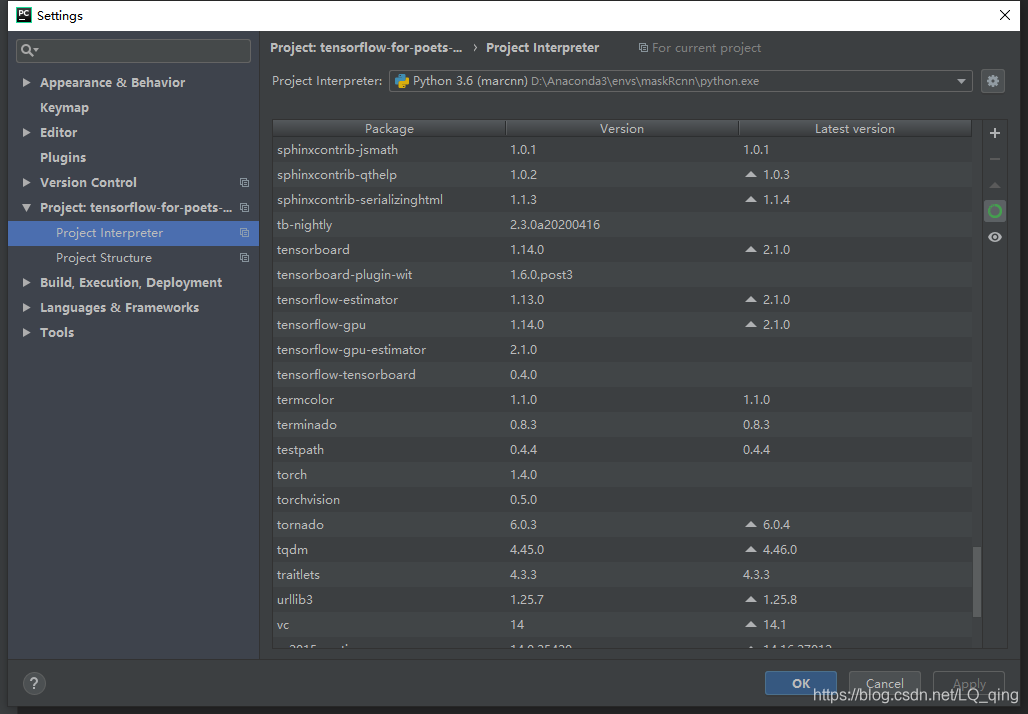The image size is (1028, 714).
Task: Select the tensorboard package row
Action: click(x=622, y=250)
